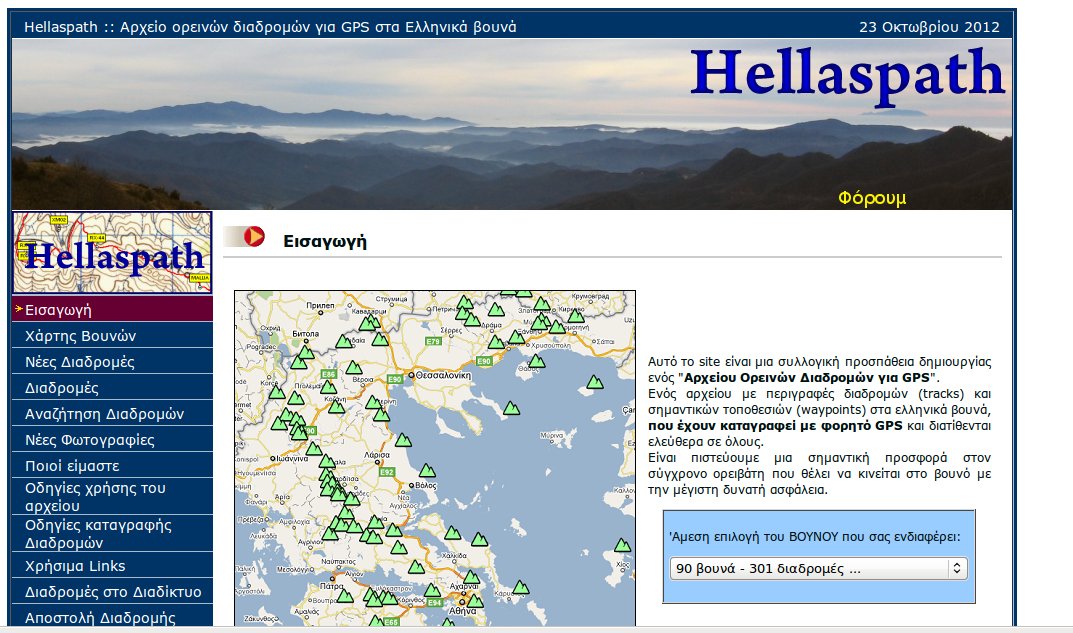Image resolution: width=1073 pixels, height=633 pixels.
Task: Open Οδηγίες καταγραφής Διαδρομών
Action: (112, 534)
